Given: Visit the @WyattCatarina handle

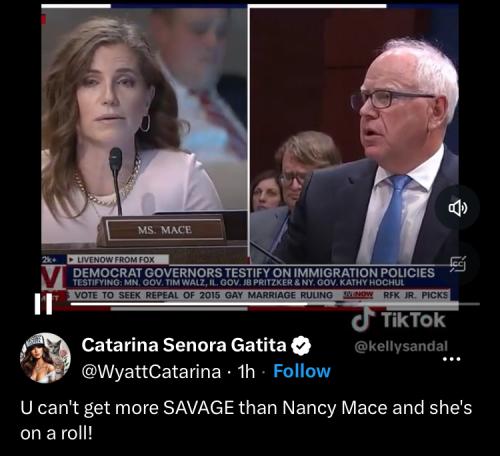Looking at the screenshot, I should 151,371.
